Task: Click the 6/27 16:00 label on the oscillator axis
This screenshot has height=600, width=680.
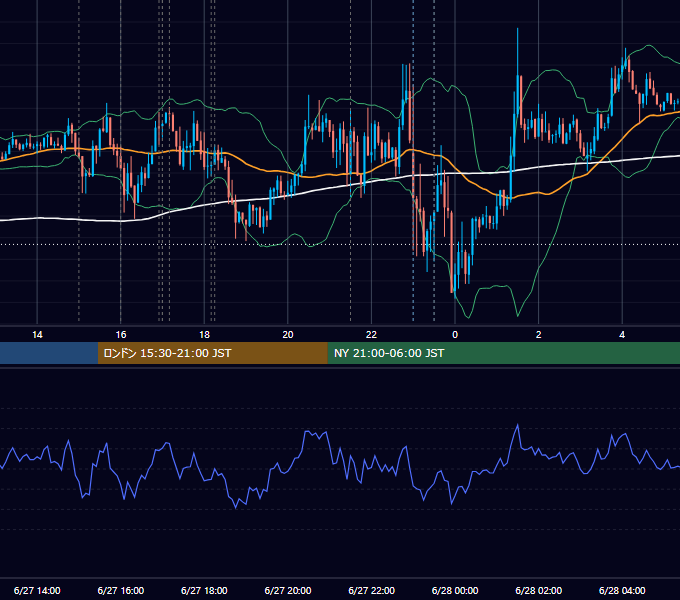Action: click(x=121, y=590)
